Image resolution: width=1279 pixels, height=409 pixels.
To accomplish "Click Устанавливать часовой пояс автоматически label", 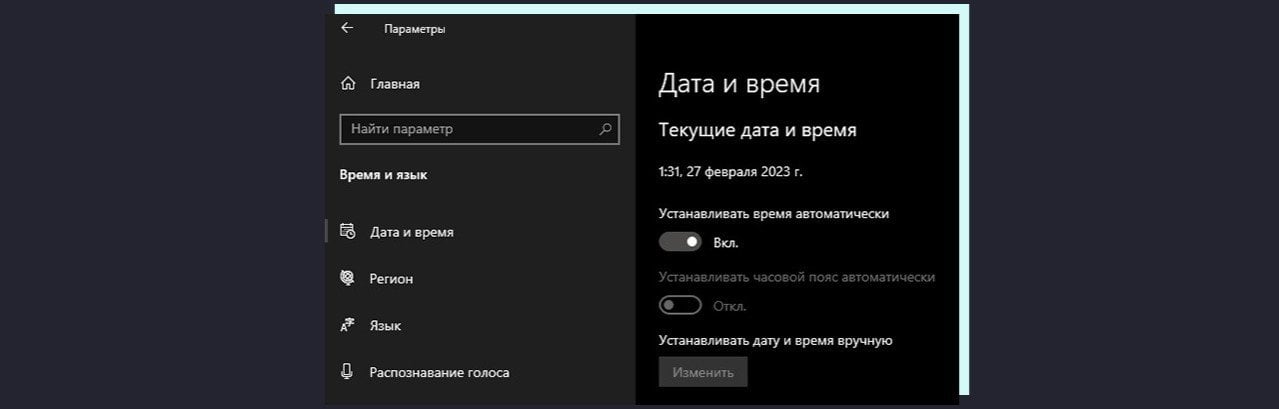I will point(797,277).
